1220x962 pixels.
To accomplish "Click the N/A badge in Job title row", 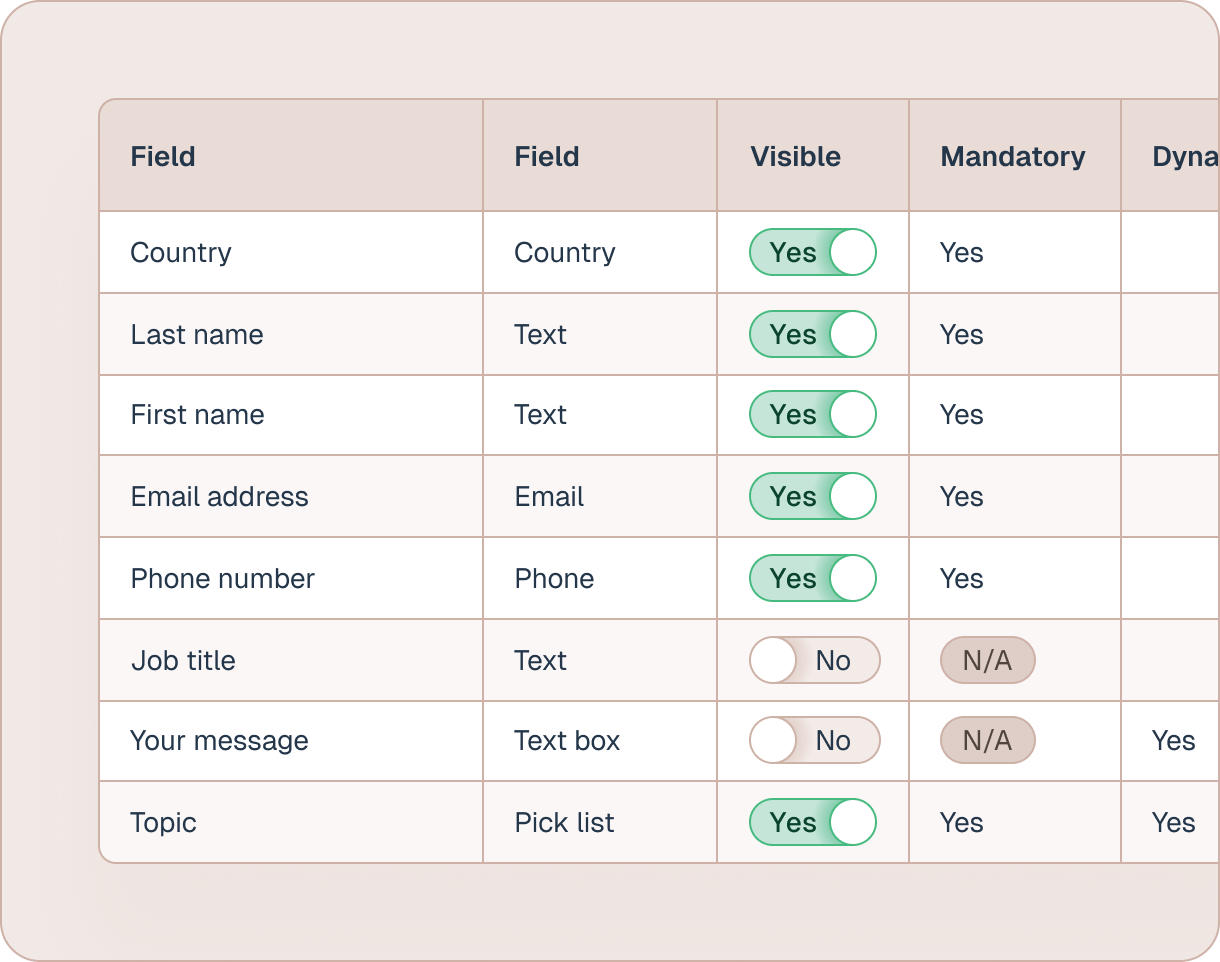I will 987,660.
